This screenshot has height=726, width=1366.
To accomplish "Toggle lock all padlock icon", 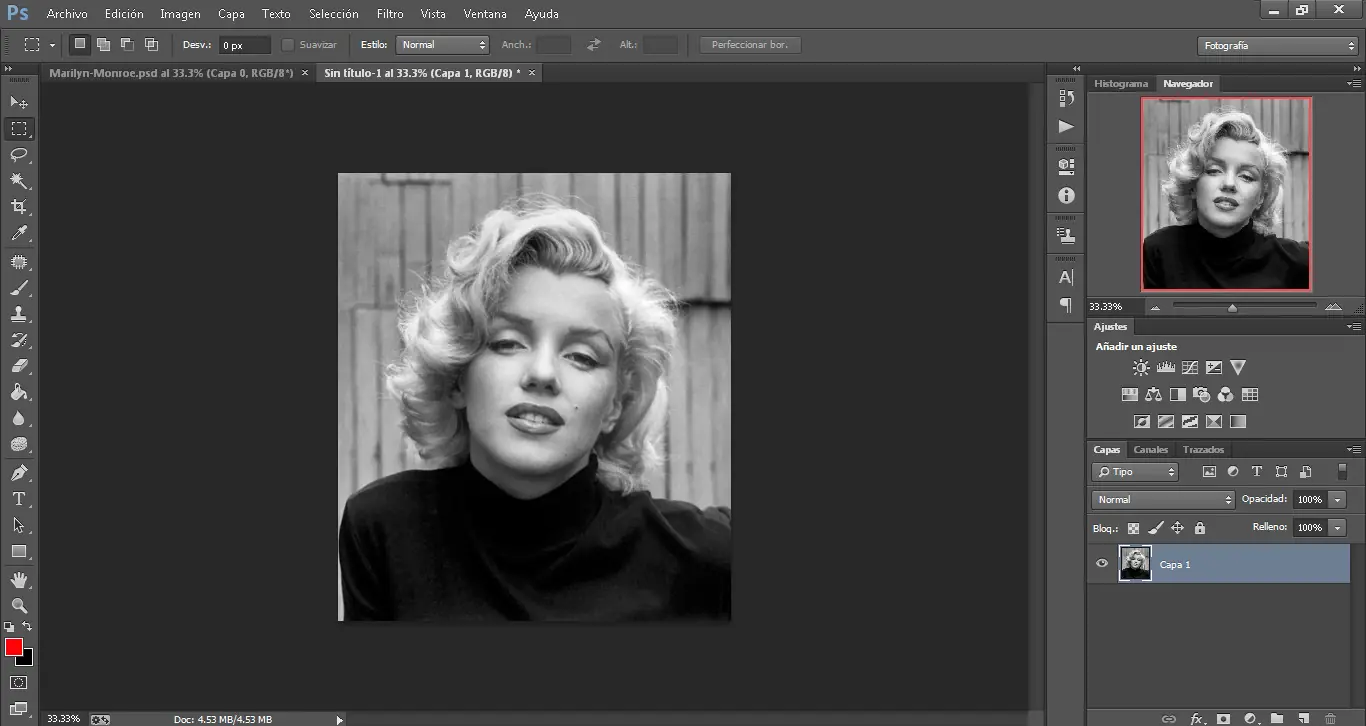I will (1200, 528).
